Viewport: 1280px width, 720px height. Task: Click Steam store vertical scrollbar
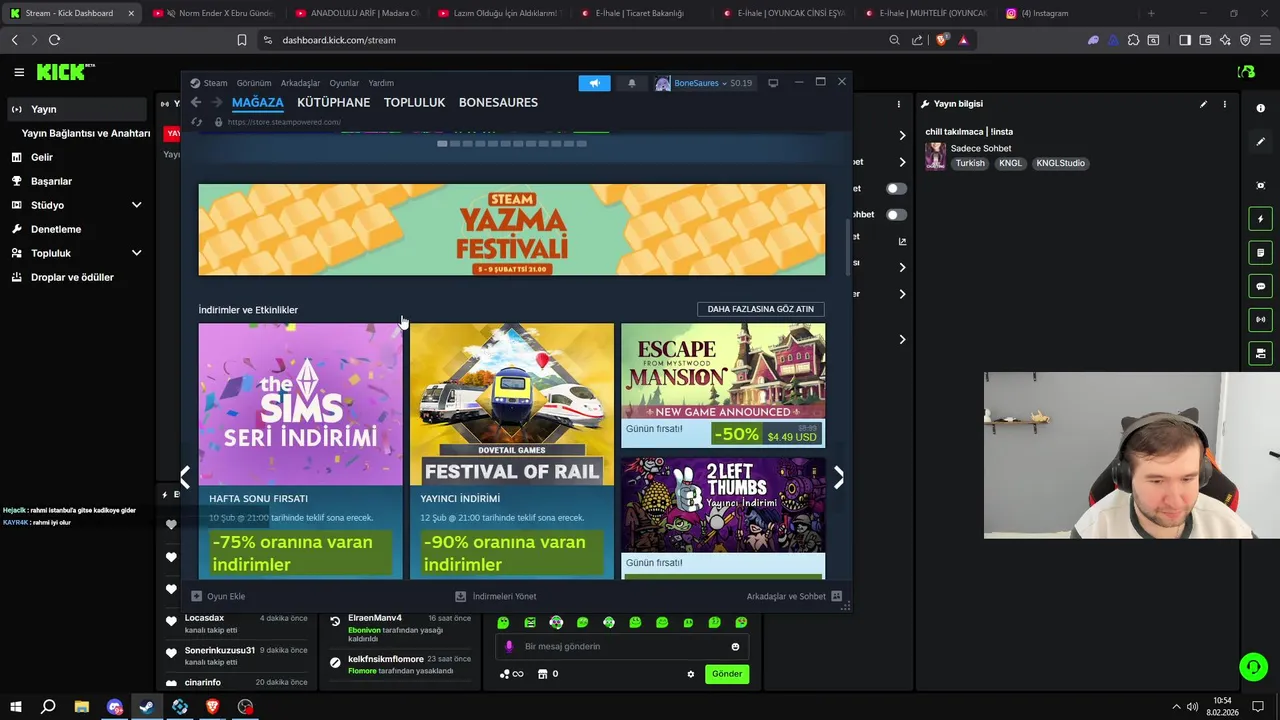(x=848, y=247)
